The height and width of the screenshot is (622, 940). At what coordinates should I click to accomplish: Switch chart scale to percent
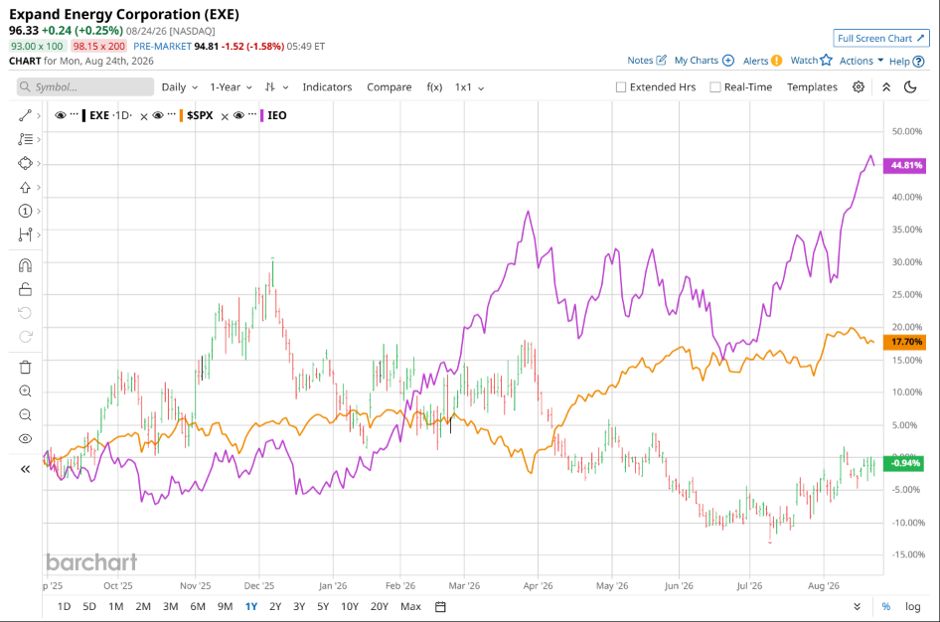886,606
